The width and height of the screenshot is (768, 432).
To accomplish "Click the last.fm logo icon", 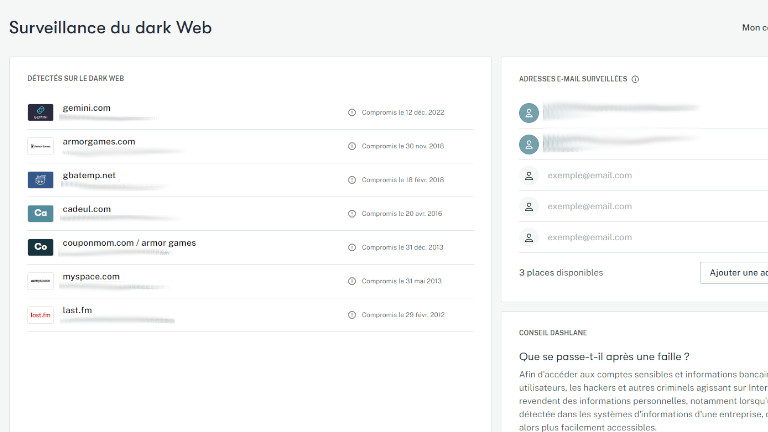I will (x=40, y=315).
